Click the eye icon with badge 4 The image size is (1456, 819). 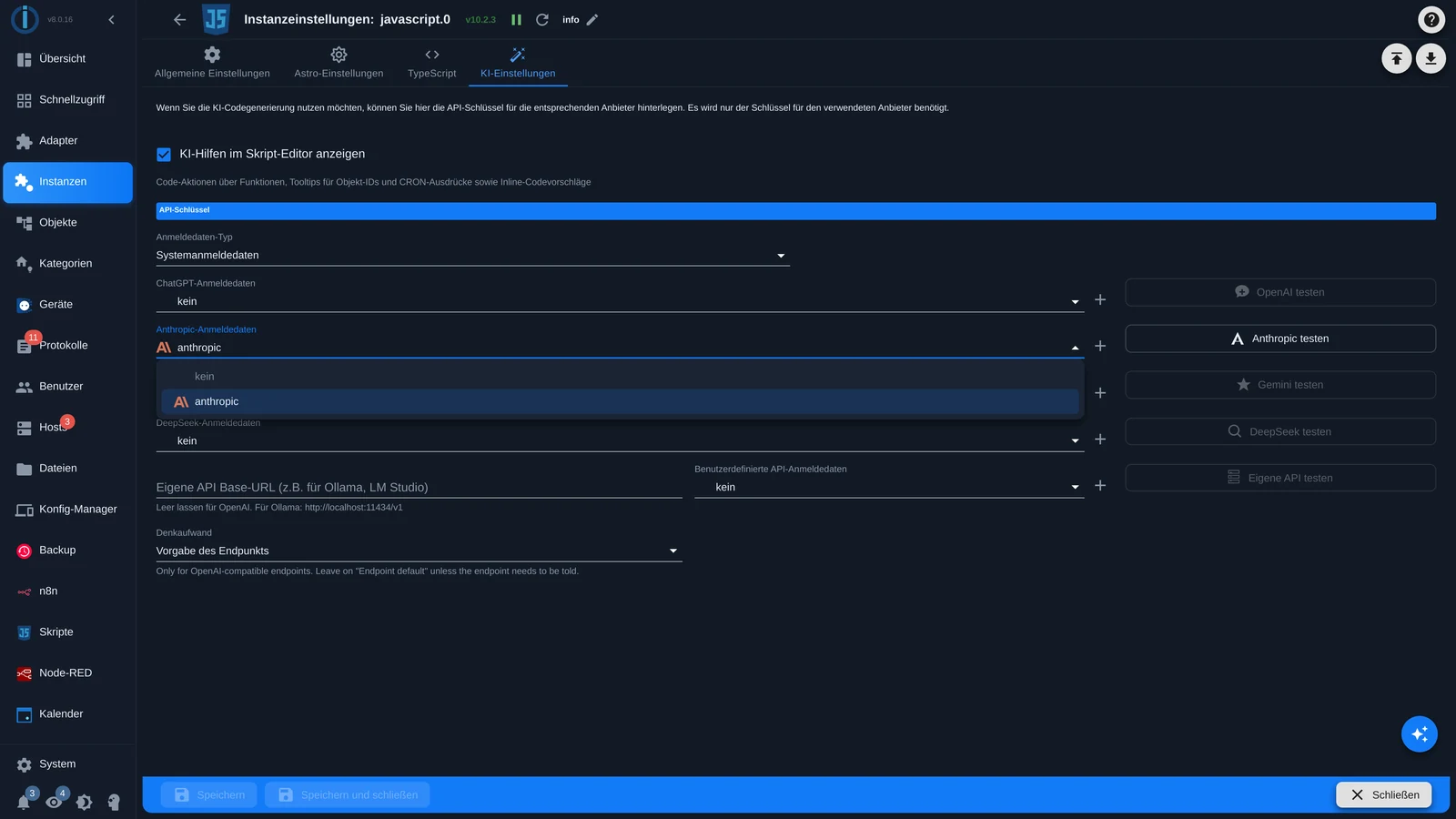(x=54, y=802)
